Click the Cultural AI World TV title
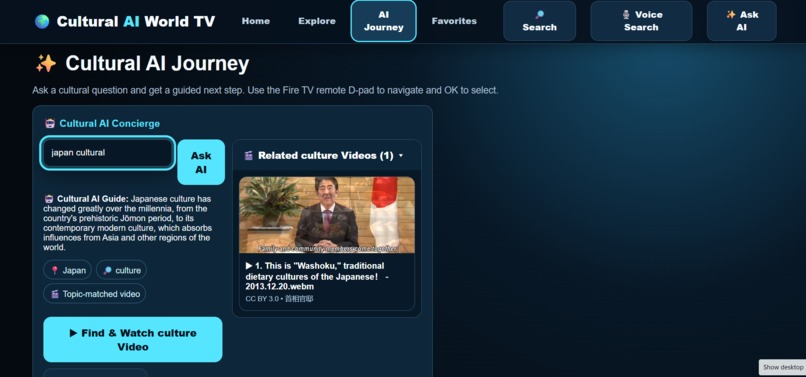The width and height of the screenshot is (806, 377). pyautogui.click(x=136, y=21)
